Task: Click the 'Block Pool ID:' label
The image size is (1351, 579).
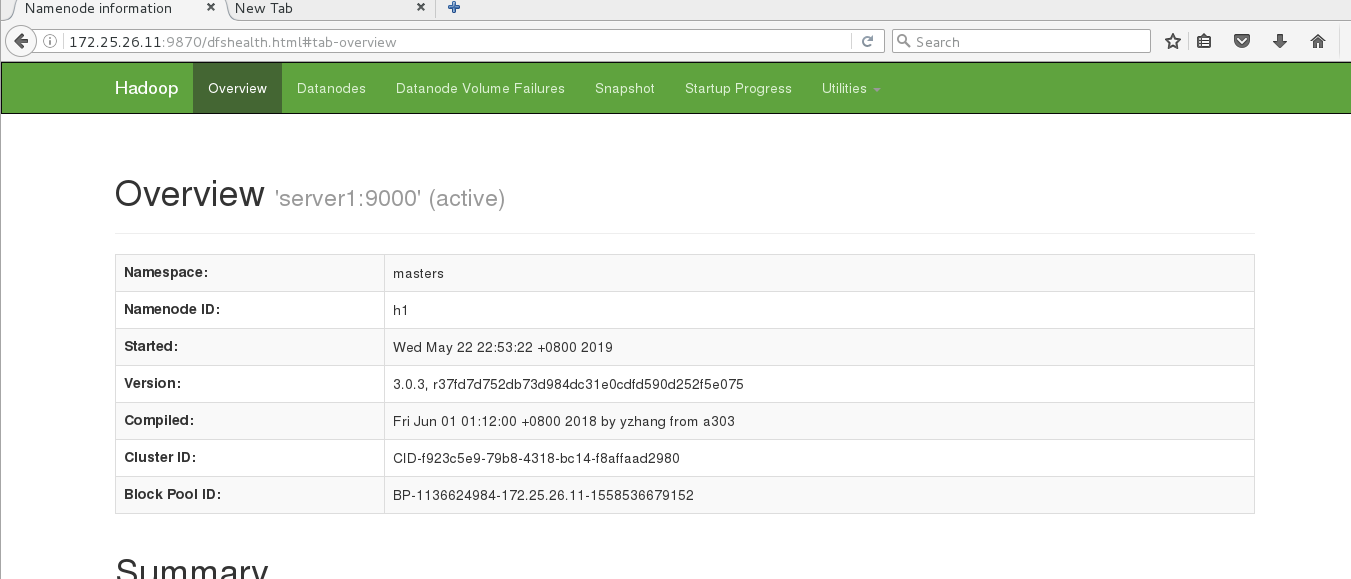Action: point(172,494)
